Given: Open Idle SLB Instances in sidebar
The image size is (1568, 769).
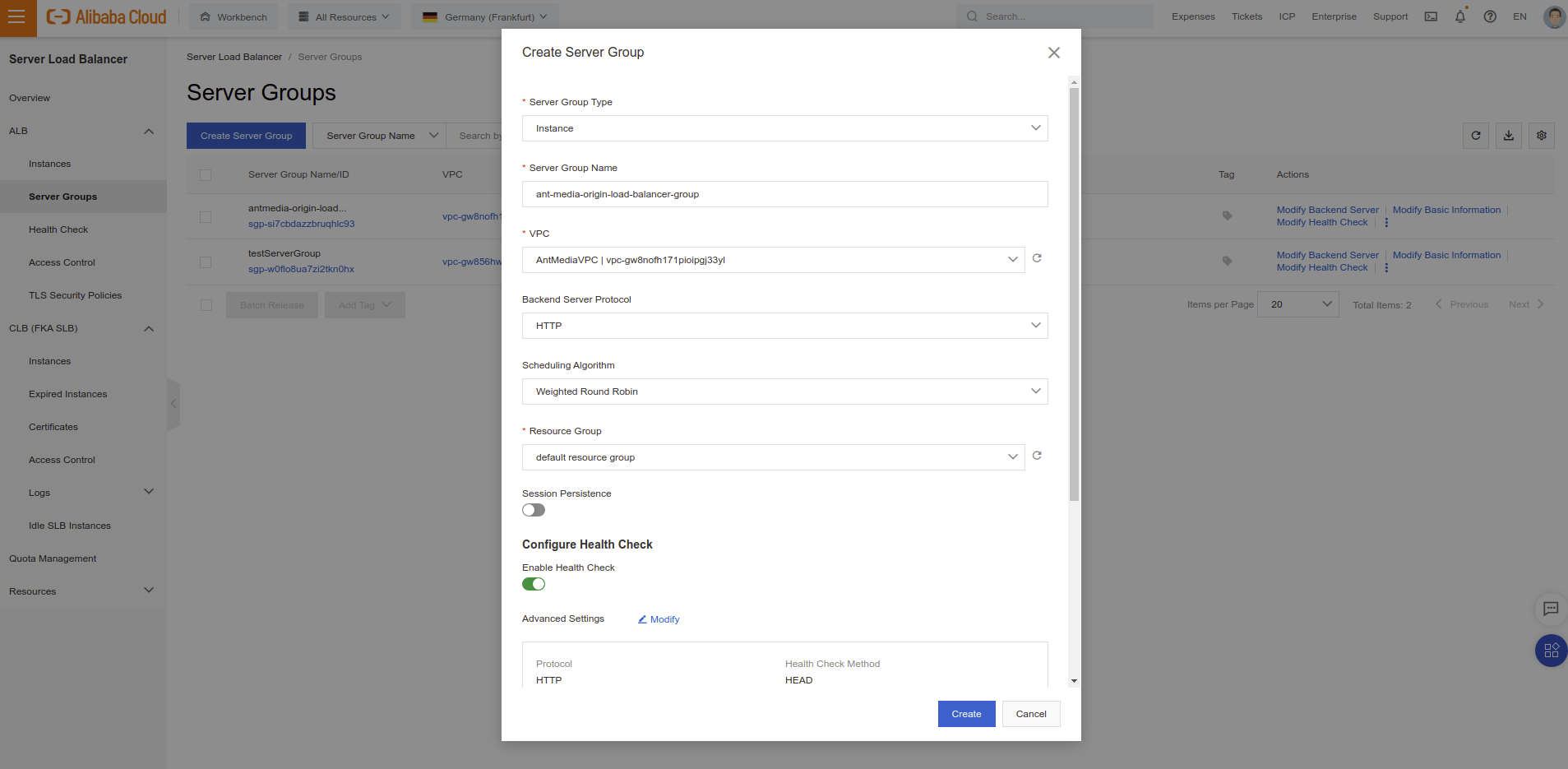Looking at the screenshot, I should pyautogui.click(x=70, y=526).
